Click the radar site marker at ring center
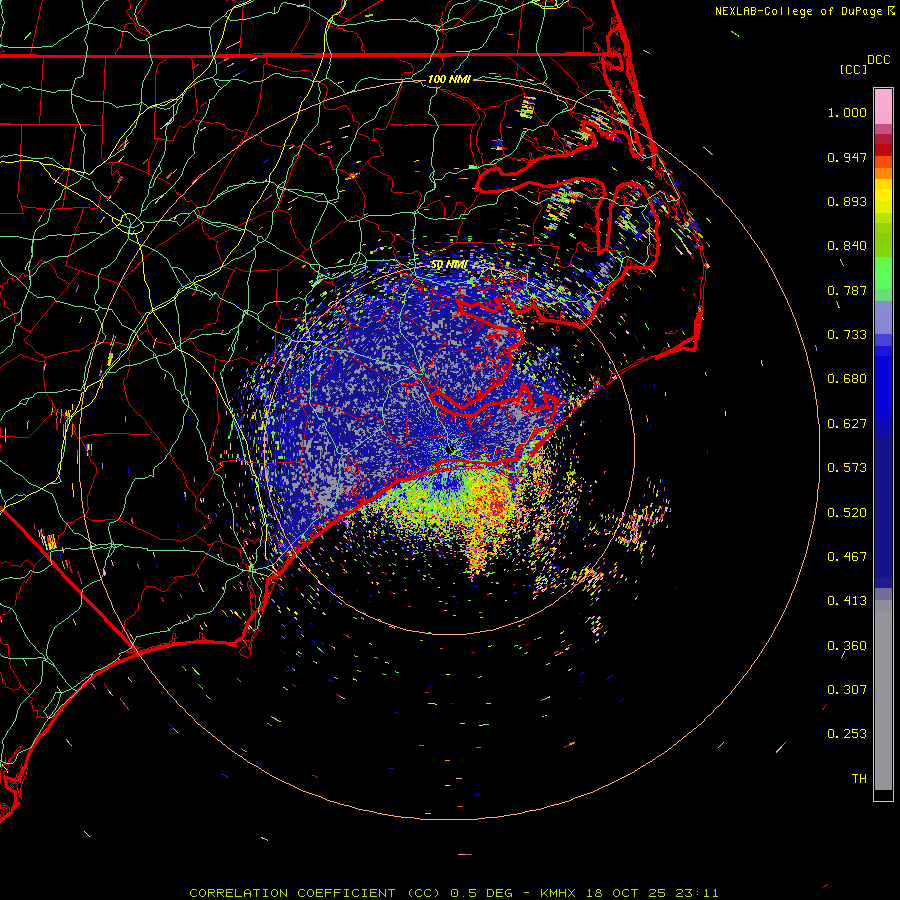 click(x=449, y=450)
